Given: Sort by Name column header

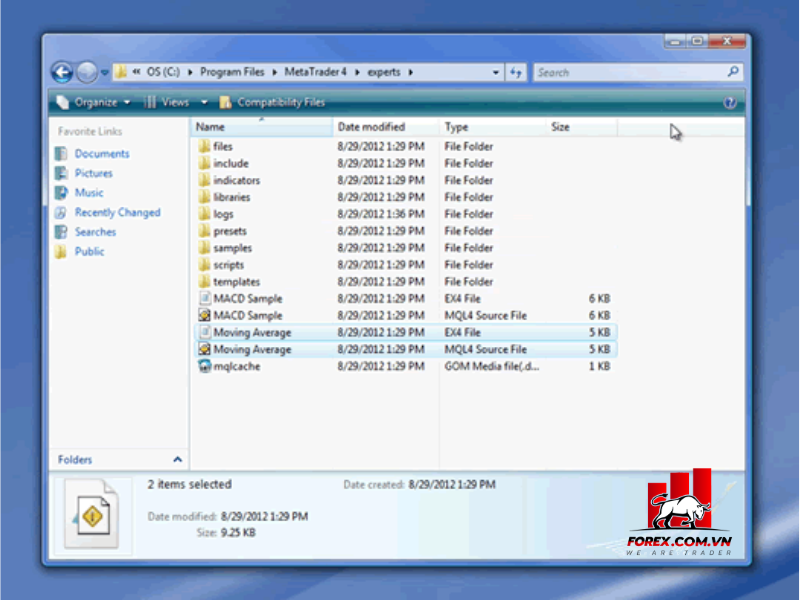Looking at the screenshot, I should tap(262, 127).
